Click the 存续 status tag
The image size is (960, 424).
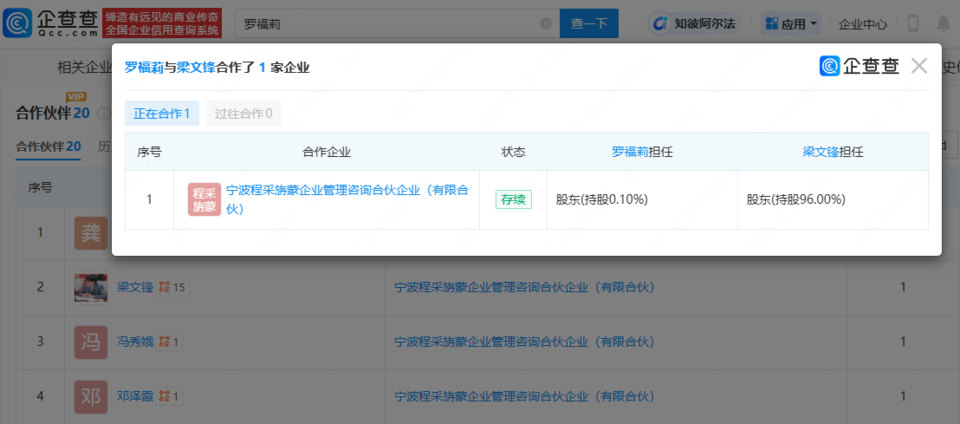click(x=513, y=199)
